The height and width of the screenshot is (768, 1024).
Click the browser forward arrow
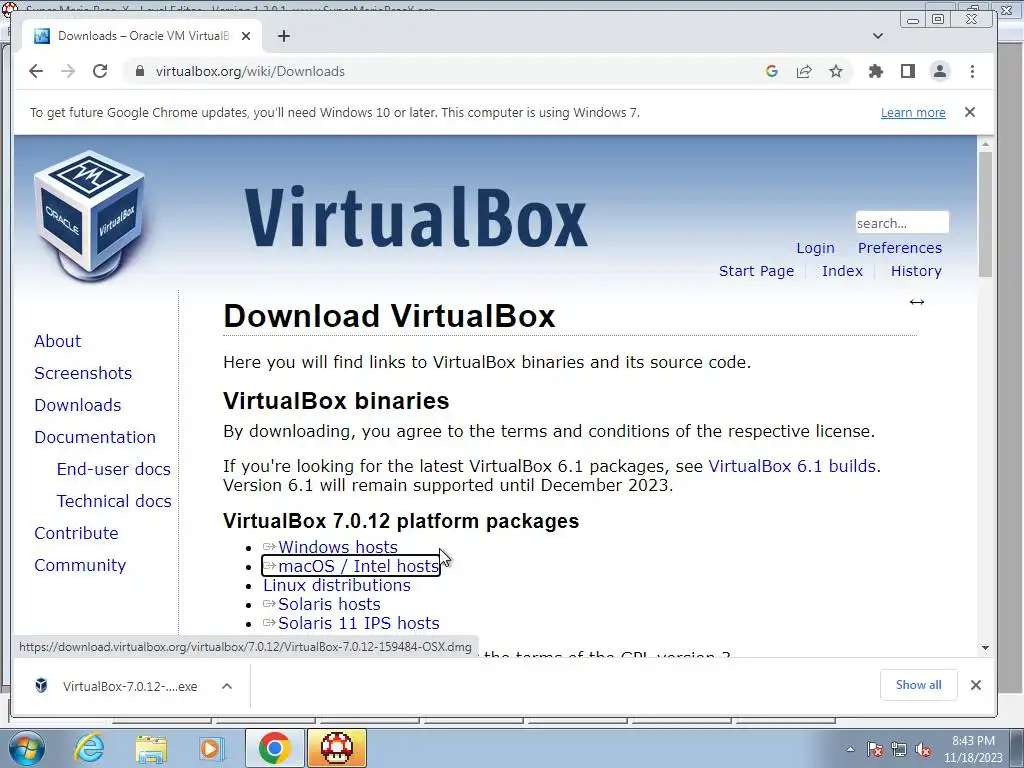pyautogui.click(x=68, y=71)
